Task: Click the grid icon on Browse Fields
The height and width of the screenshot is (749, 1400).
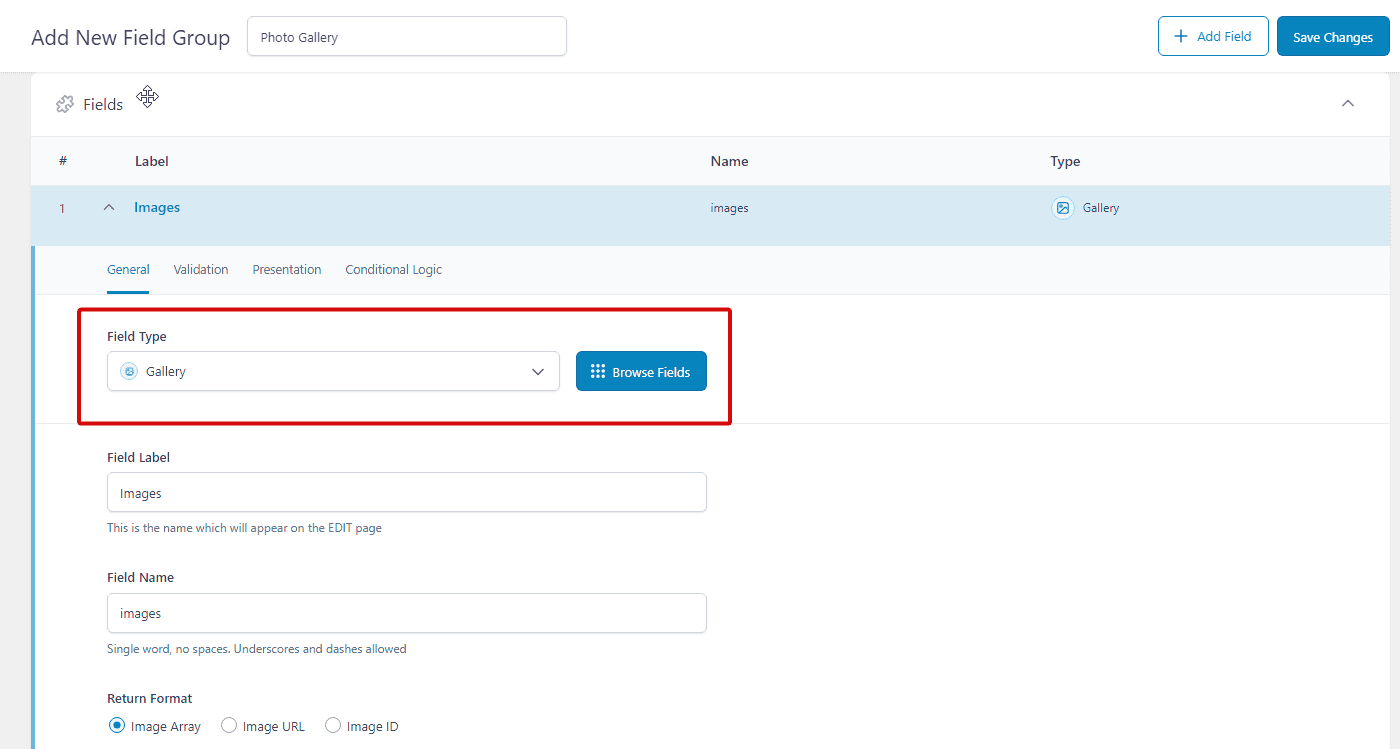Action: 598,371
